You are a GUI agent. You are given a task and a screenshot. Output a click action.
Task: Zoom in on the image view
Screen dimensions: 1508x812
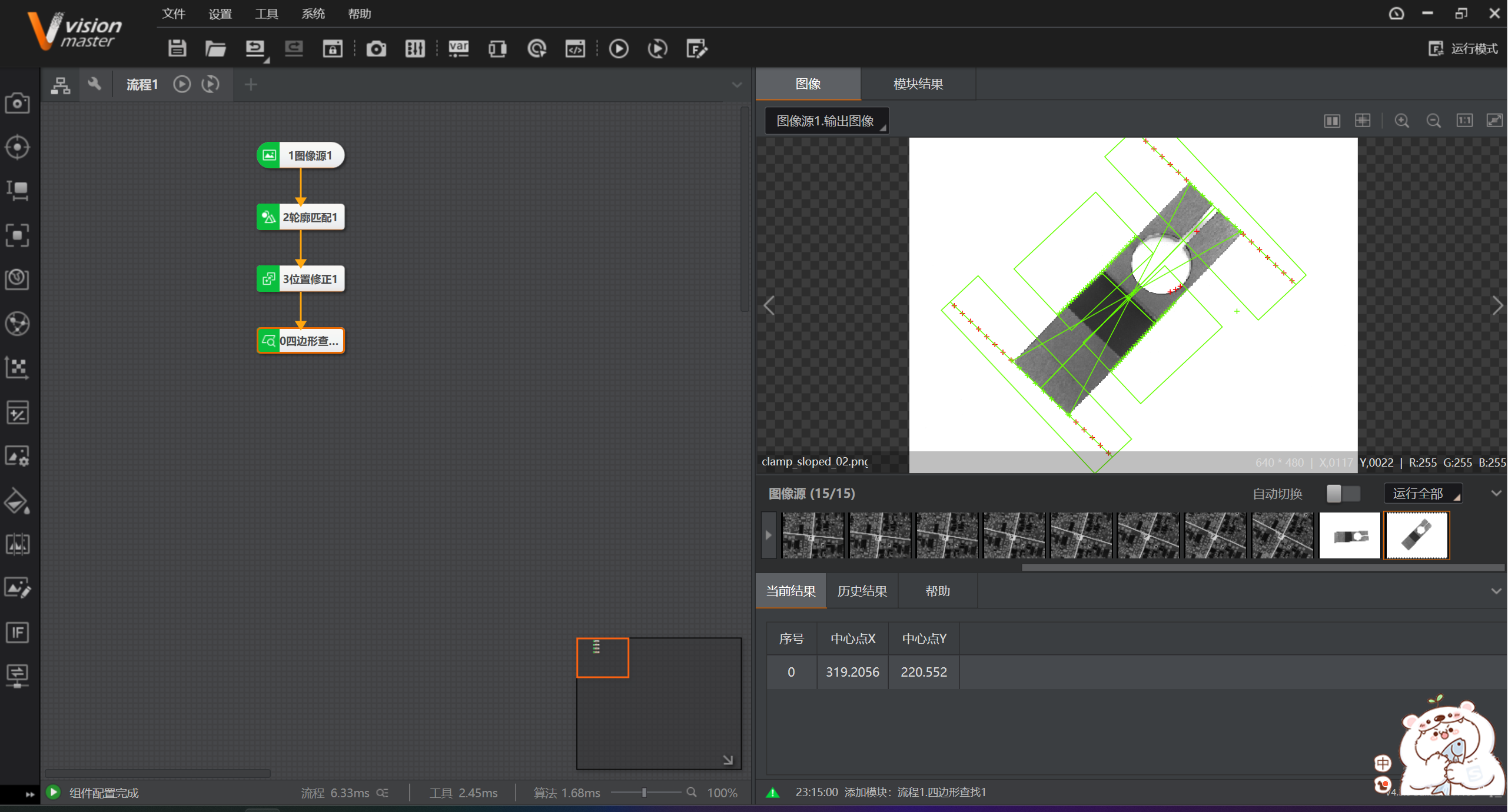click(x=1401, y=121)
